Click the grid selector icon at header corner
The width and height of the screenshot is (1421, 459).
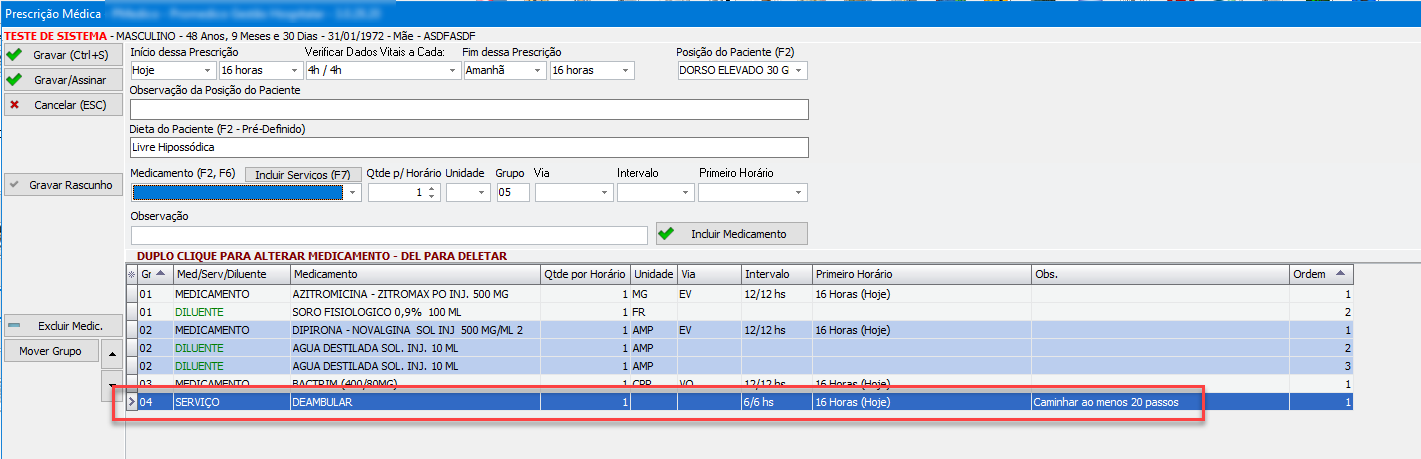point(131,274)
